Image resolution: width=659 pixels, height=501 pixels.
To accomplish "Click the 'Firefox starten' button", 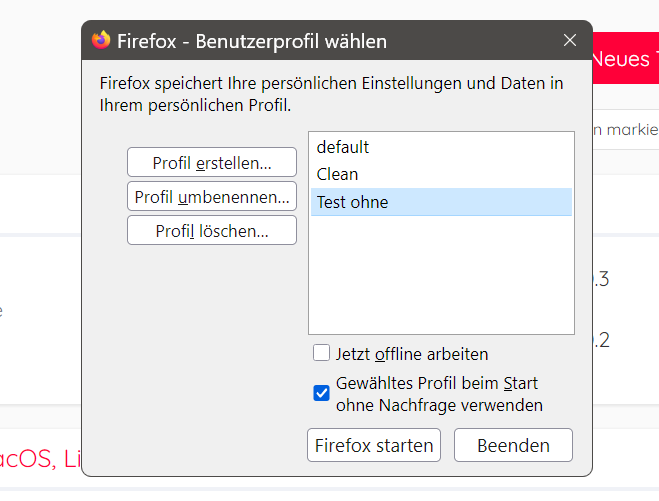I will click(x=374, y=445).
